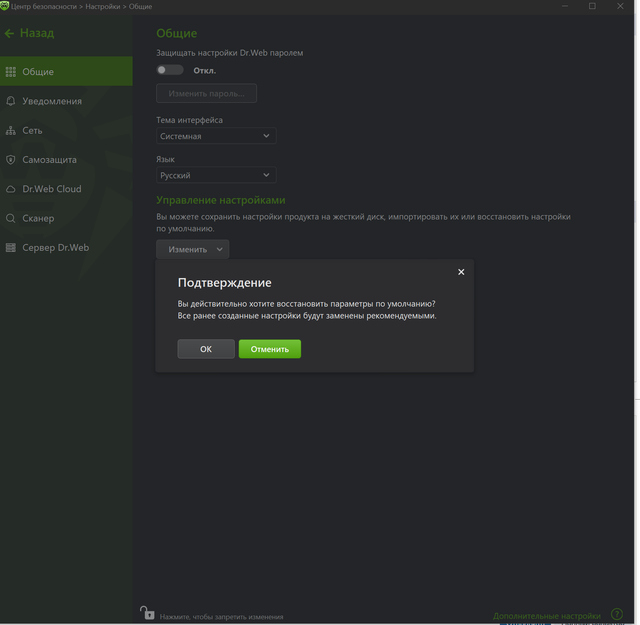Click the Самозащита shield icon
The image size is (640, 625).
(11, 160)
